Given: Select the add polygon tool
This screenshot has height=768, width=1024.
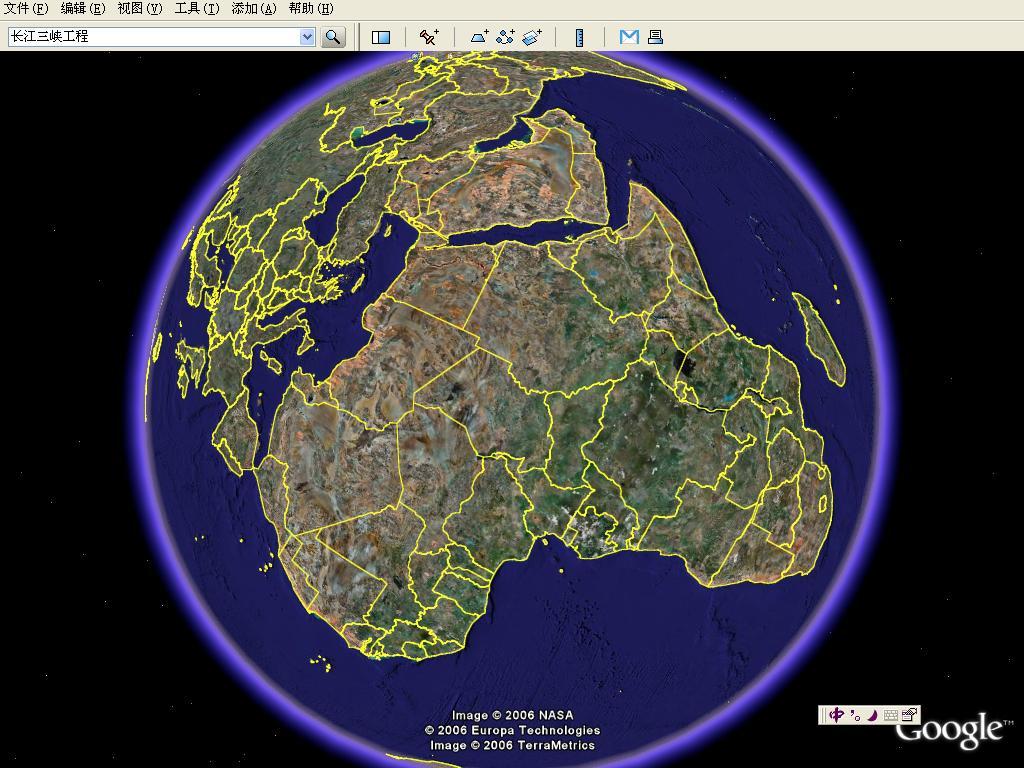Looking at the screenshot, I should pos(480,37).
